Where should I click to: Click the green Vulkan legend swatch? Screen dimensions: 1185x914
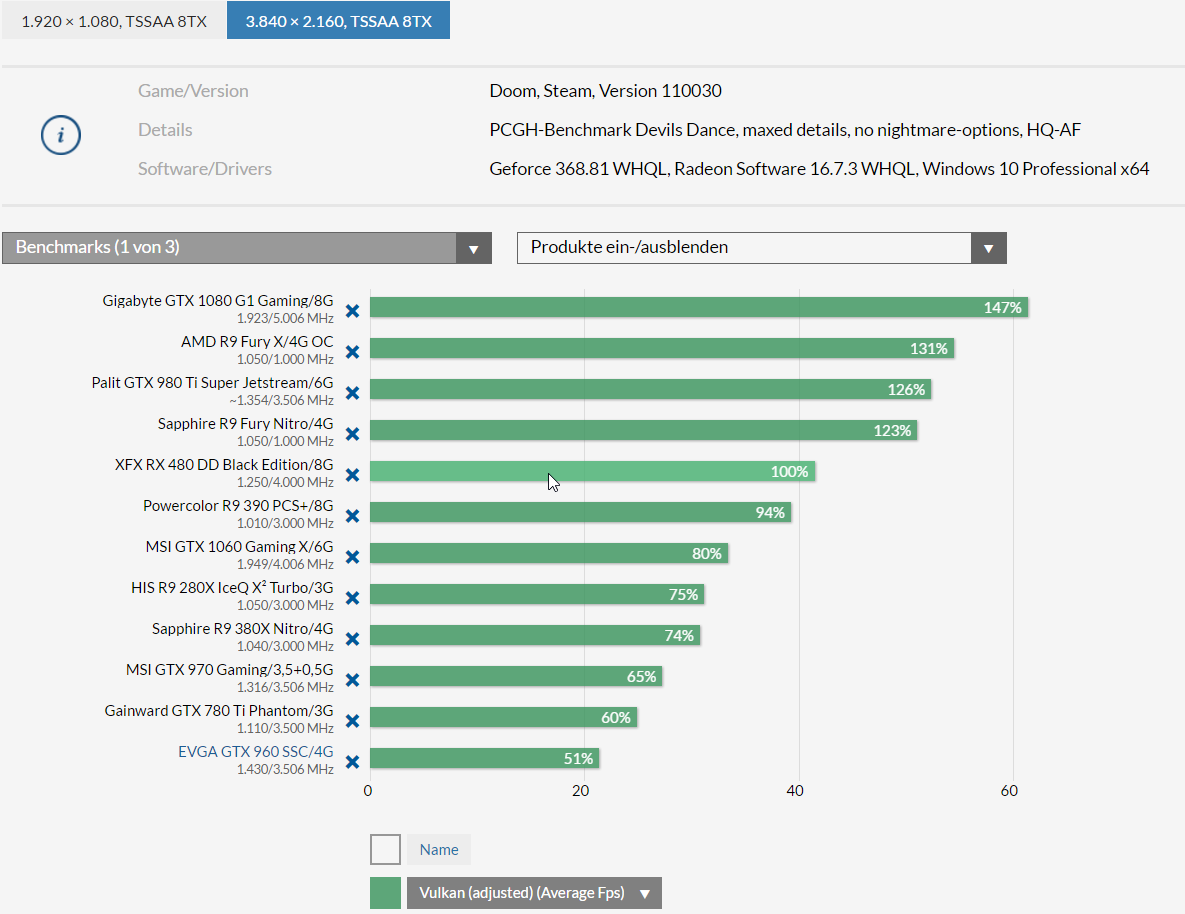pos(385,893)
